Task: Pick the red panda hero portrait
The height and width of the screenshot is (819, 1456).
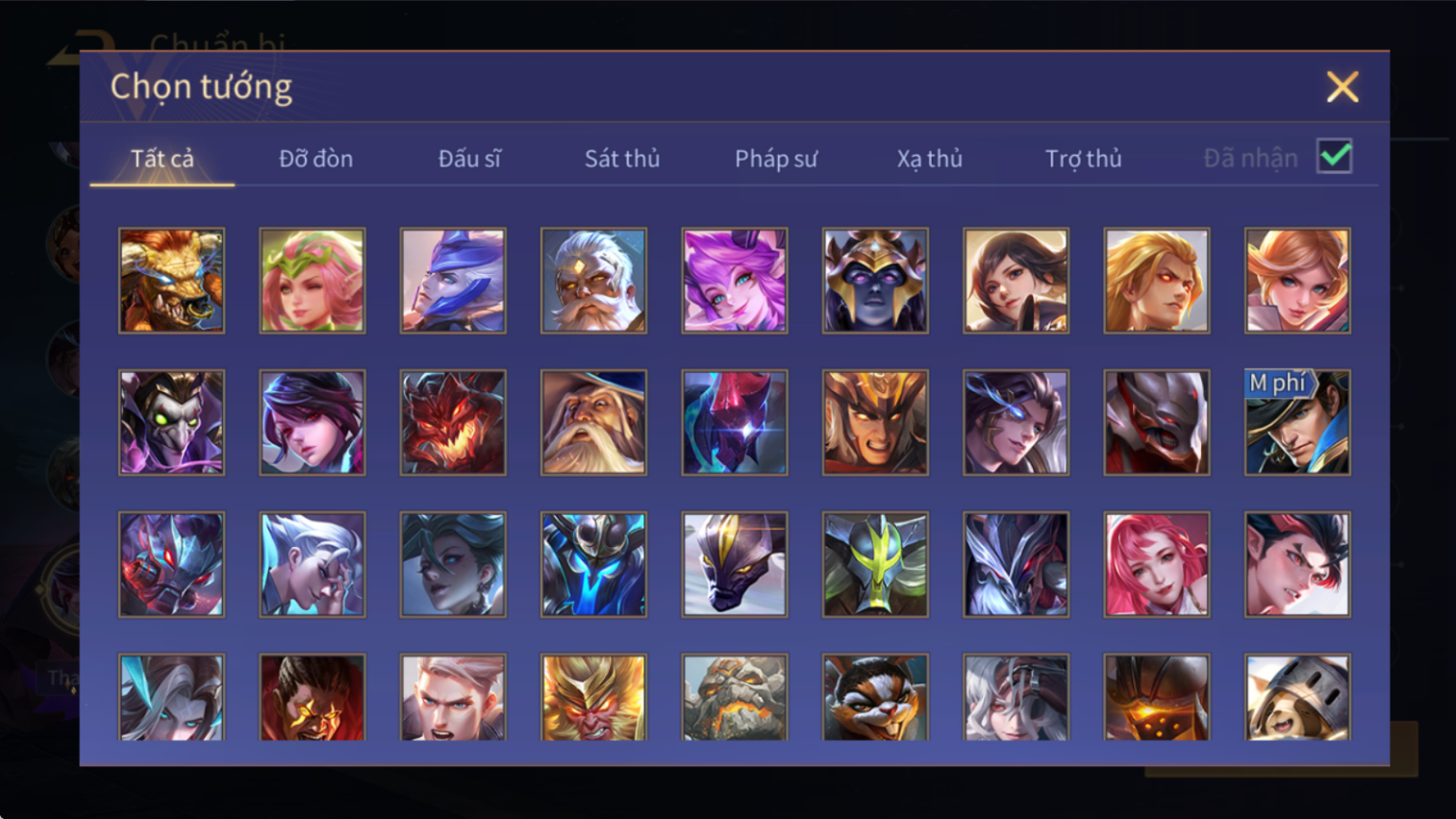Action: coord(875,698)
